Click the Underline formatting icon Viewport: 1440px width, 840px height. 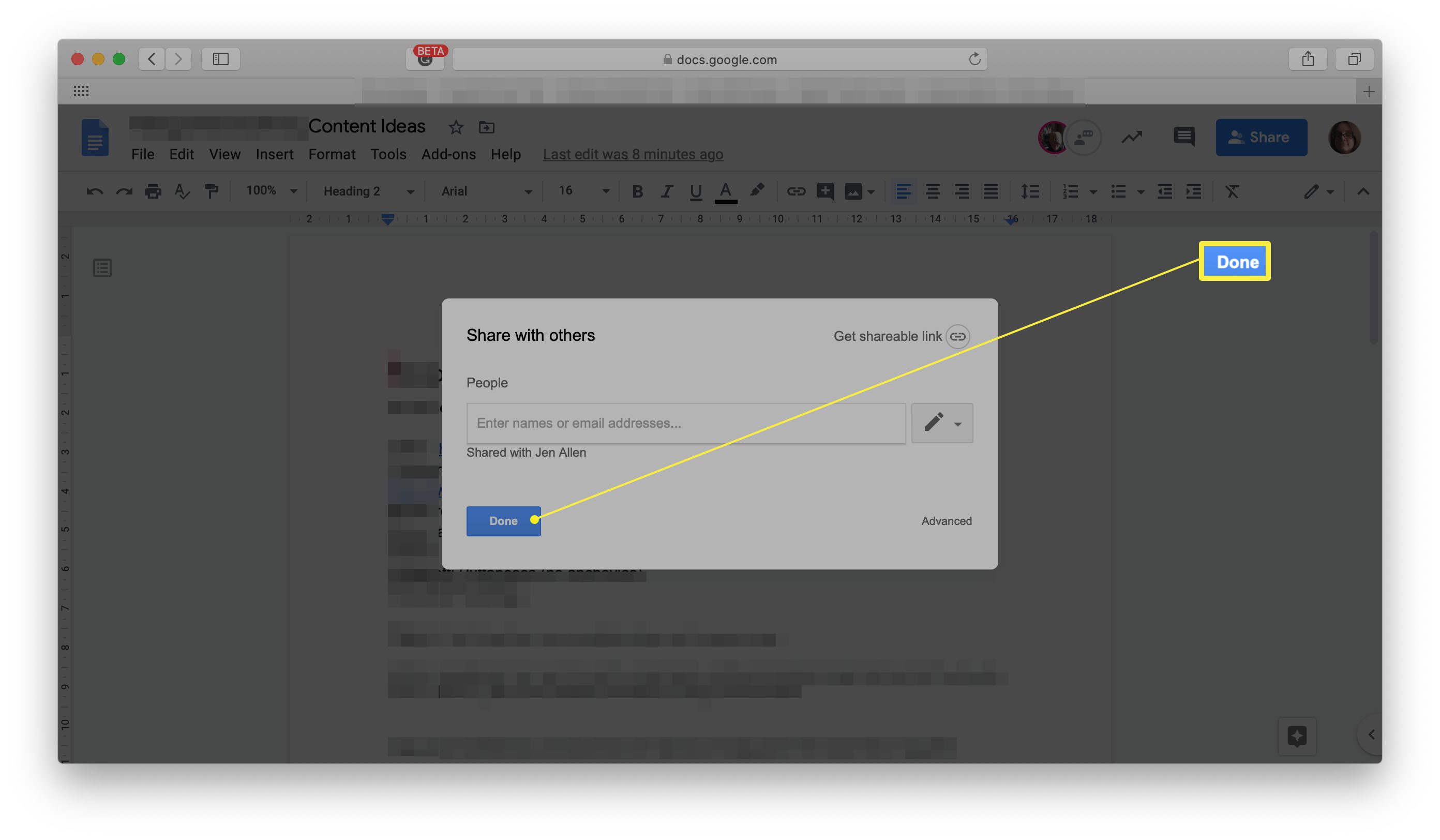pyautogui.click(x=694, y=191)
